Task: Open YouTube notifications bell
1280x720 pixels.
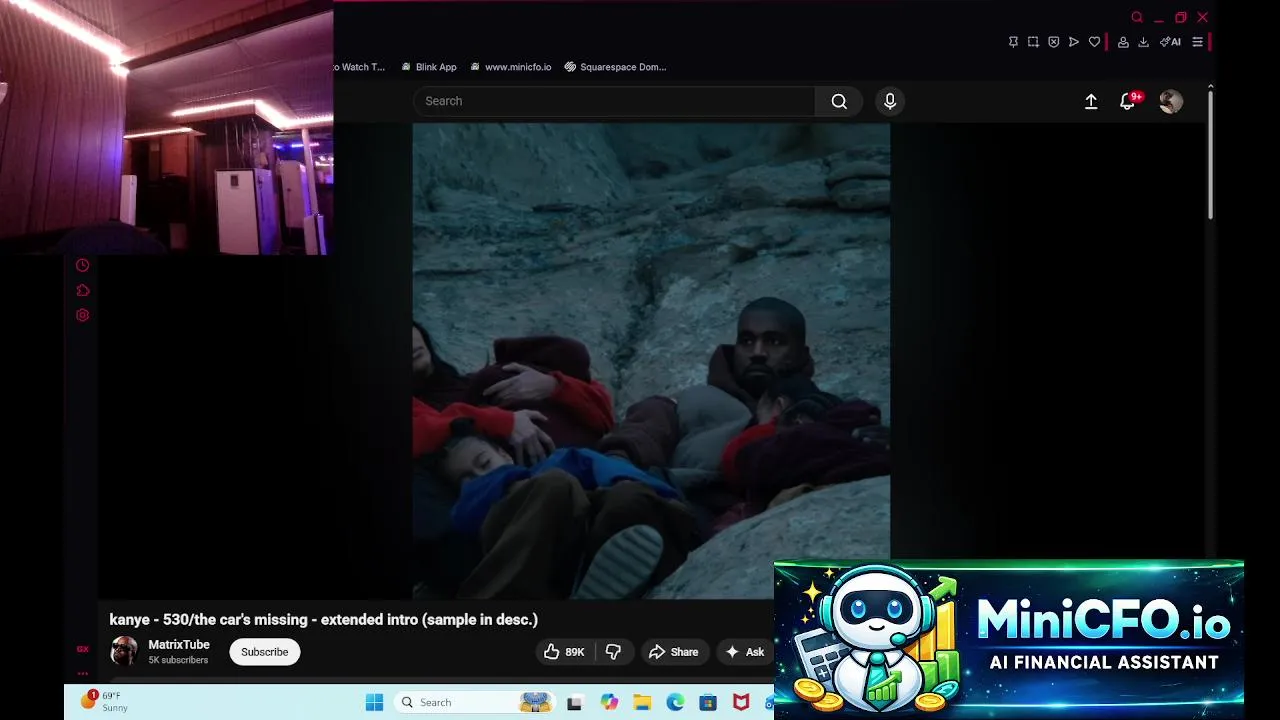Action: point(1128,101)
